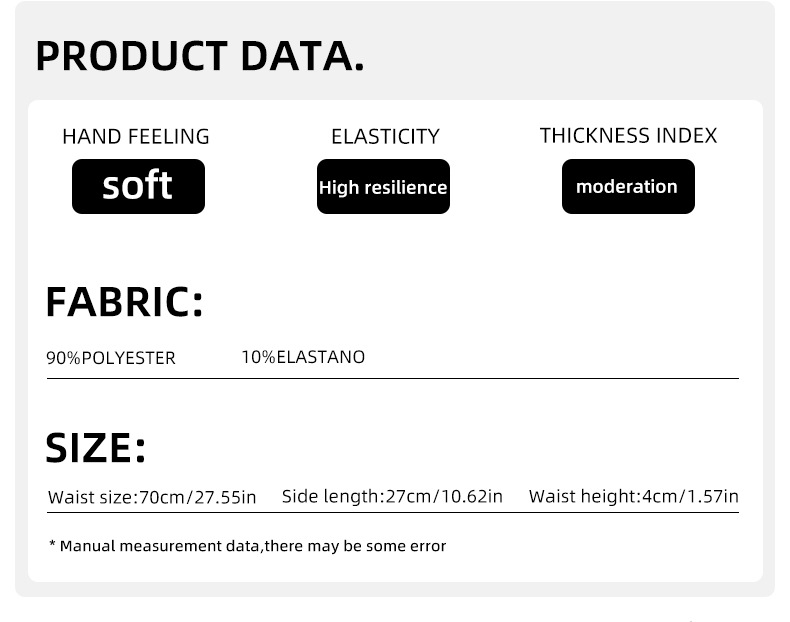
Task: Click the 'HAND FEELING' label
Action: [136, 136]
